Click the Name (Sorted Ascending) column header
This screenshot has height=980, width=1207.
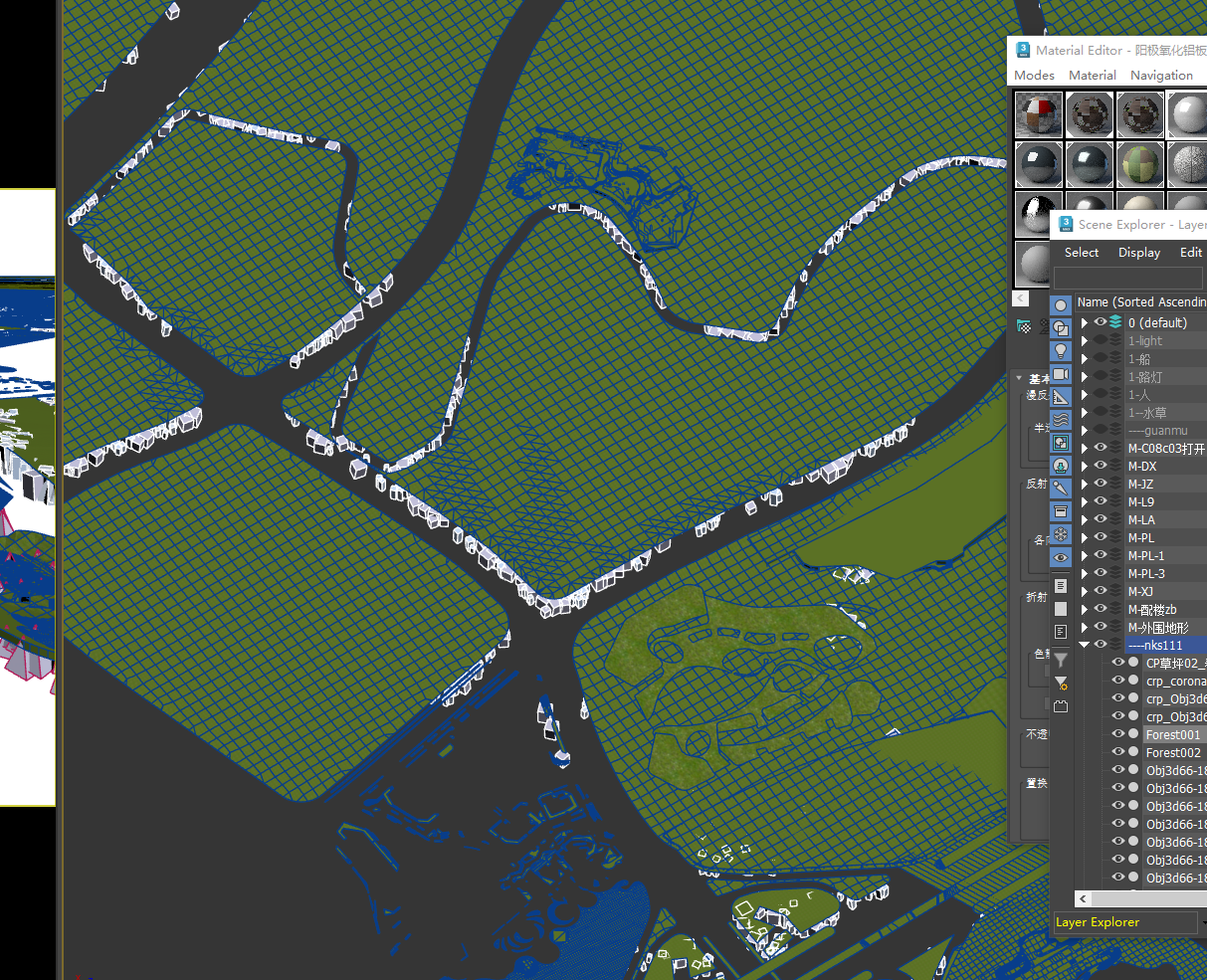point(1140,301)
